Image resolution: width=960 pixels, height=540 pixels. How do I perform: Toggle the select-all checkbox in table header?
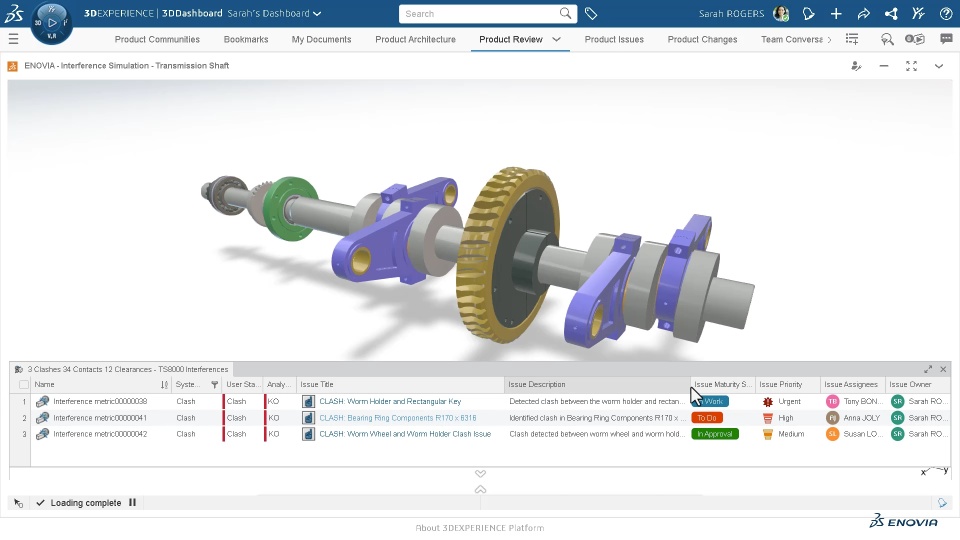click(24, 384)
